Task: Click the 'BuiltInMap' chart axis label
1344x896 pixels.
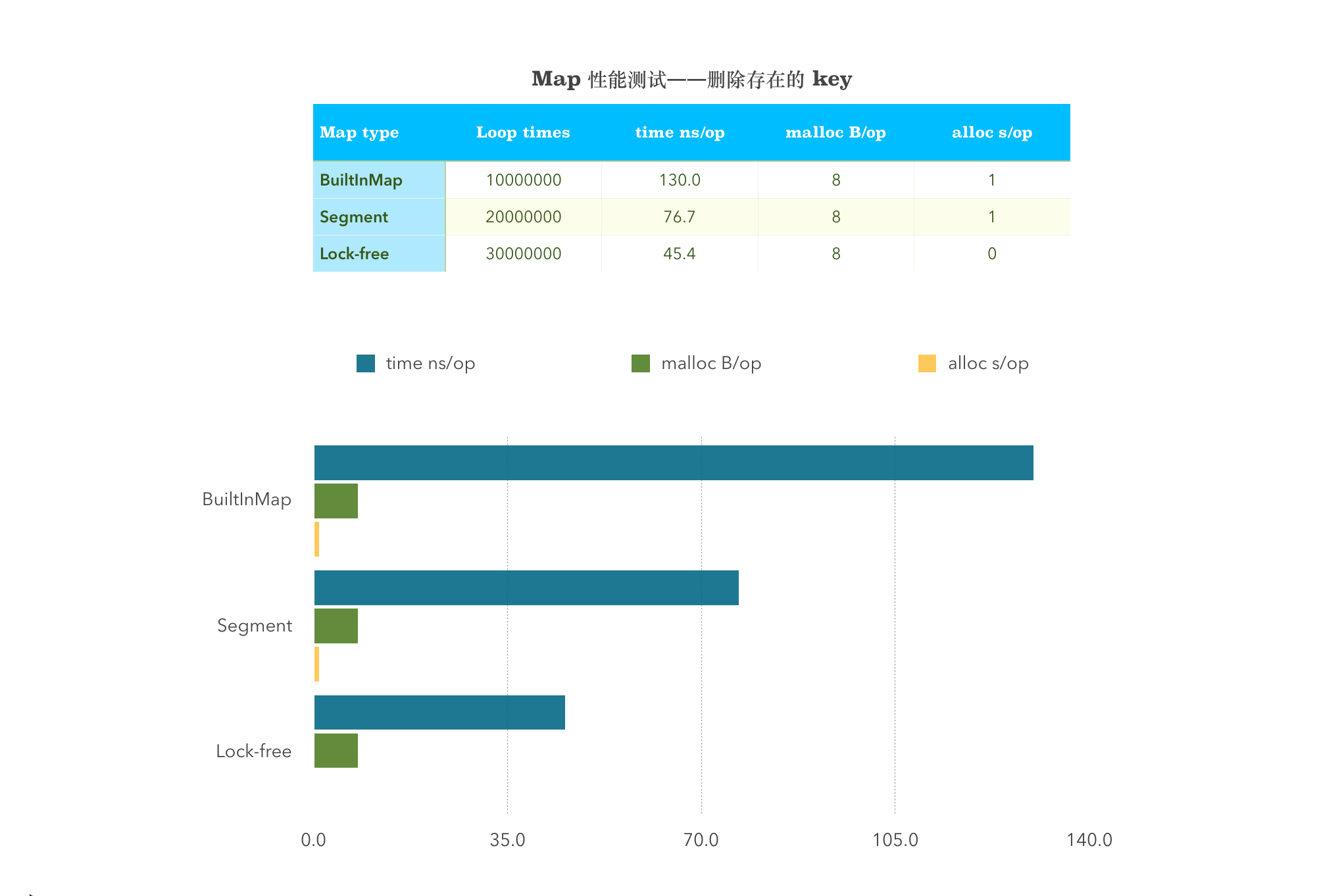Action: 247,499
